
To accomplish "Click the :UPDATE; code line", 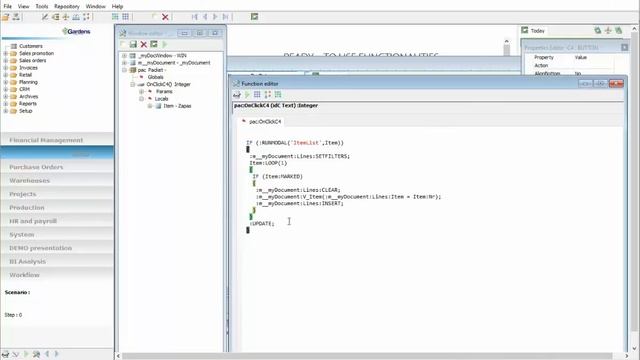I will tap(262, 224).
